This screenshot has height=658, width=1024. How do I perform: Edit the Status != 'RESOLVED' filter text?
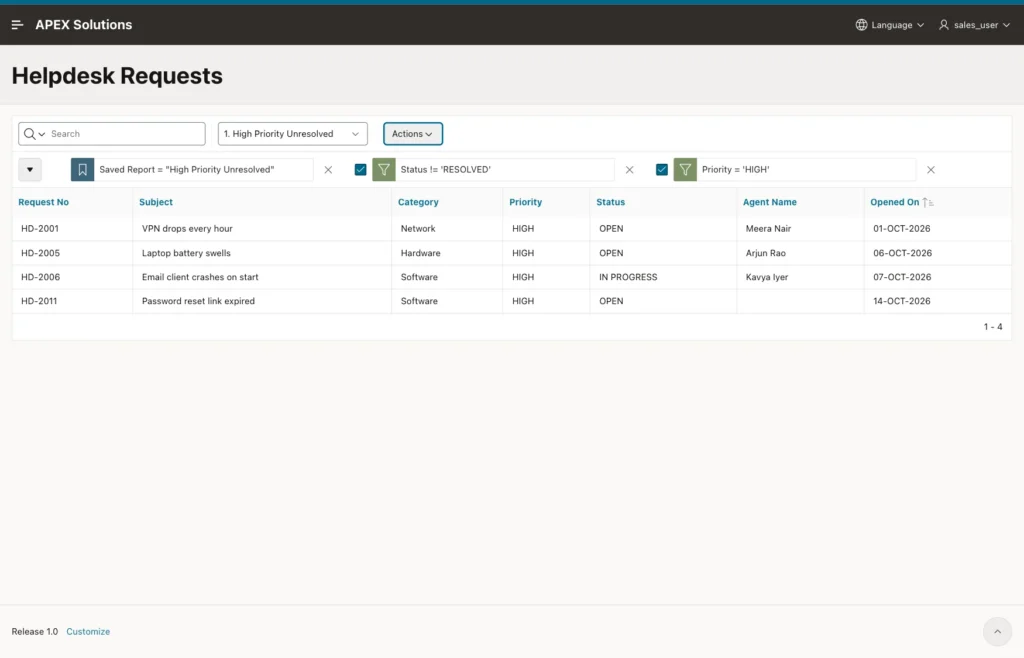(445, 170)
